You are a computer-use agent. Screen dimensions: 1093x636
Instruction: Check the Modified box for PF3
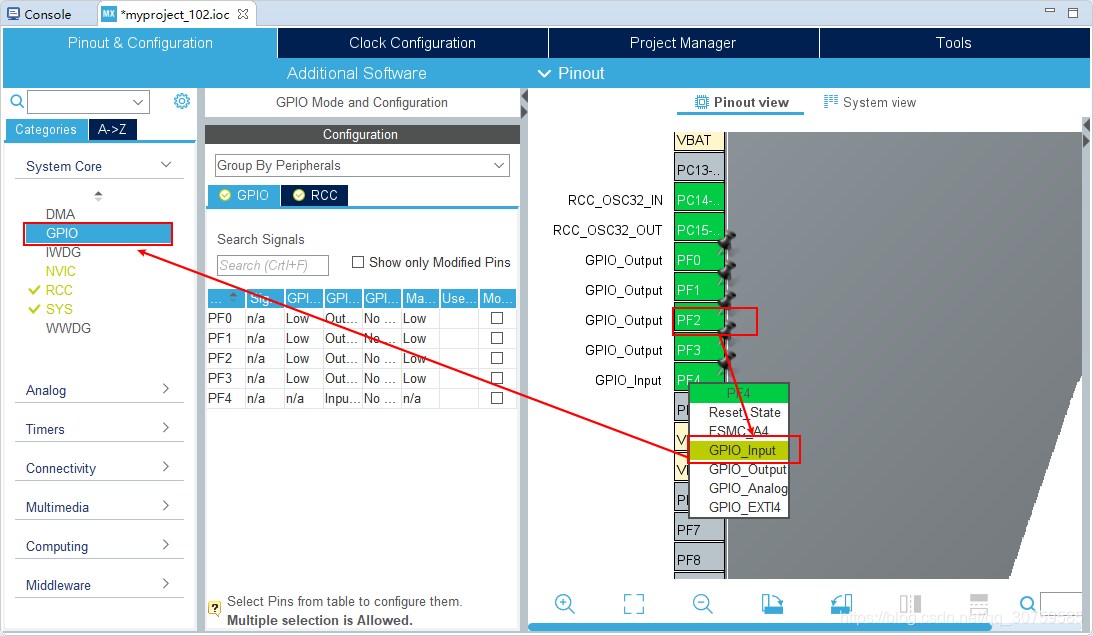(497, 378)
